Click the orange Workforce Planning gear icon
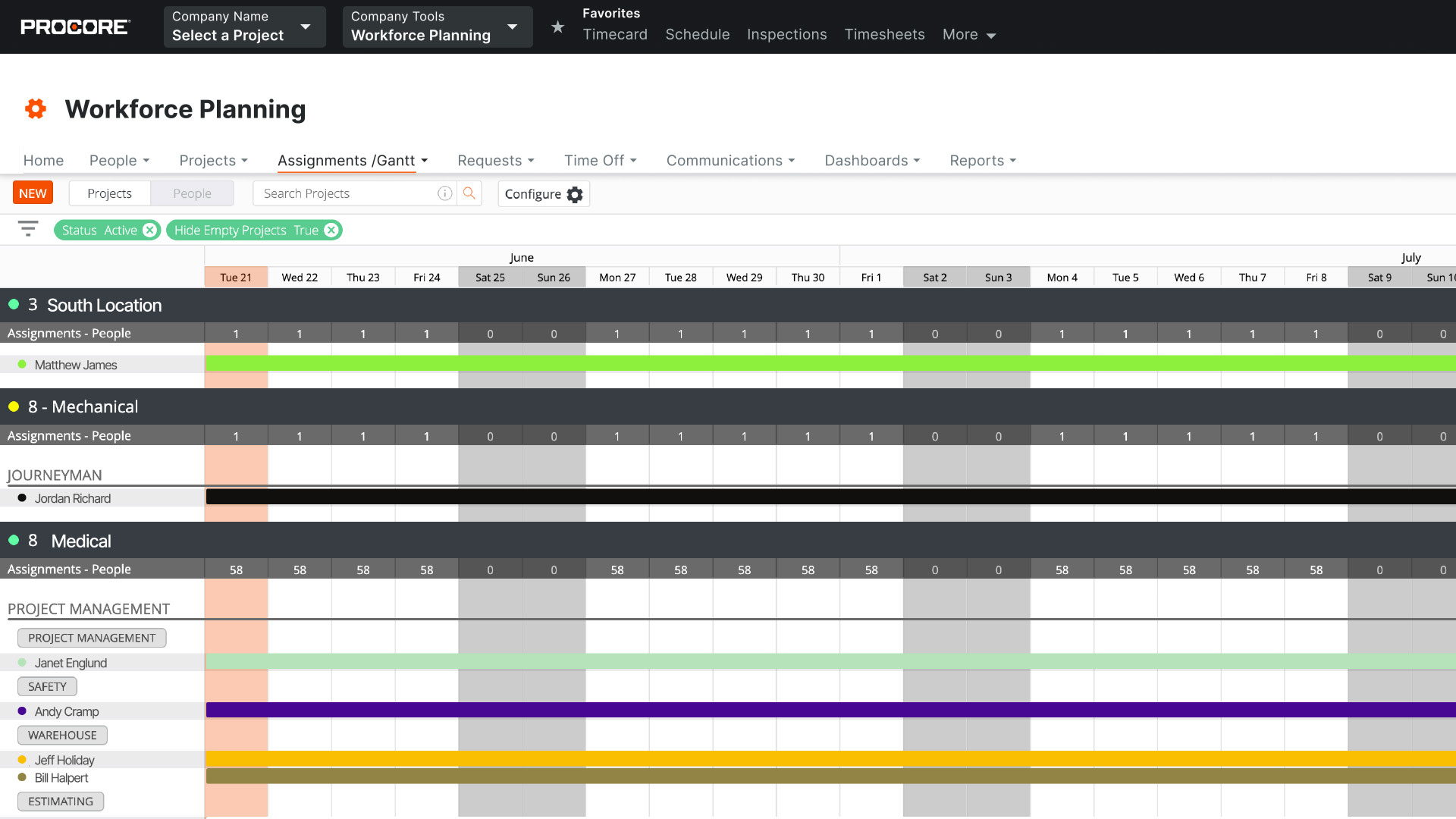Image resolution: width=1456 pixels, height=819 pixels. [36, 109]
